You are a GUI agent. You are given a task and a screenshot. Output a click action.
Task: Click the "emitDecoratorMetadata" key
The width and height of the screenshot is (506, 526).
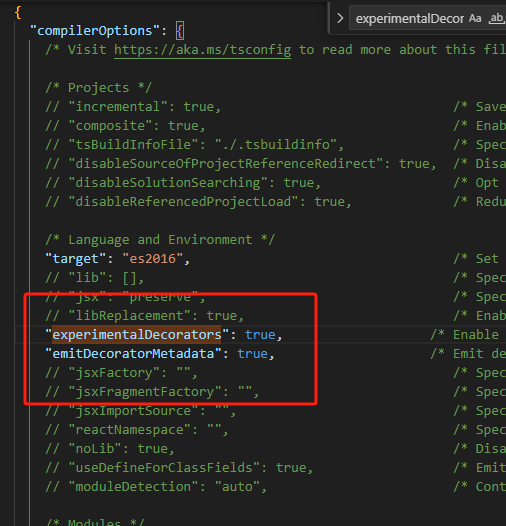coord(133,354)
